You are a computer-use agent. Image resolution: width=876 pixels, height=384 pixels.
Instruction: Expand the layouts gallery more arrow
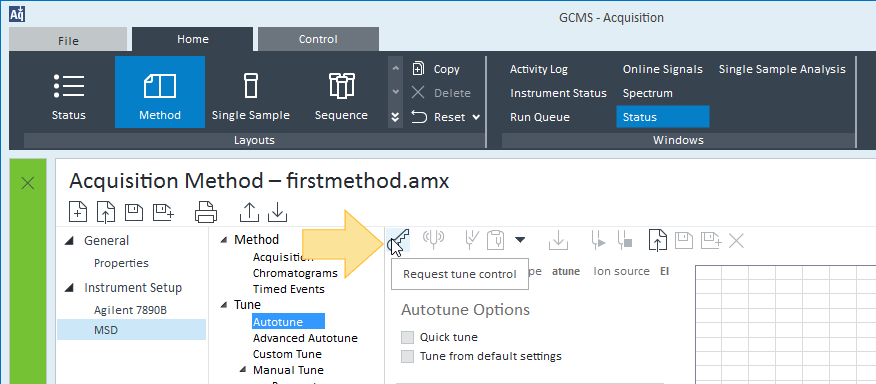[395, 117]
